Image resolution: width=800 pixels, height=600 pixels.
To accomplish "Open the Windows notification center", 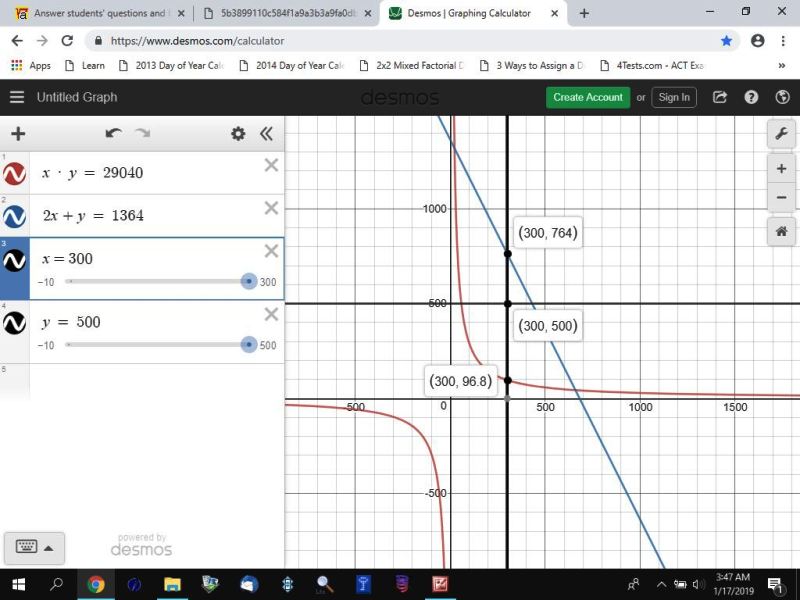I will point(775,585).
